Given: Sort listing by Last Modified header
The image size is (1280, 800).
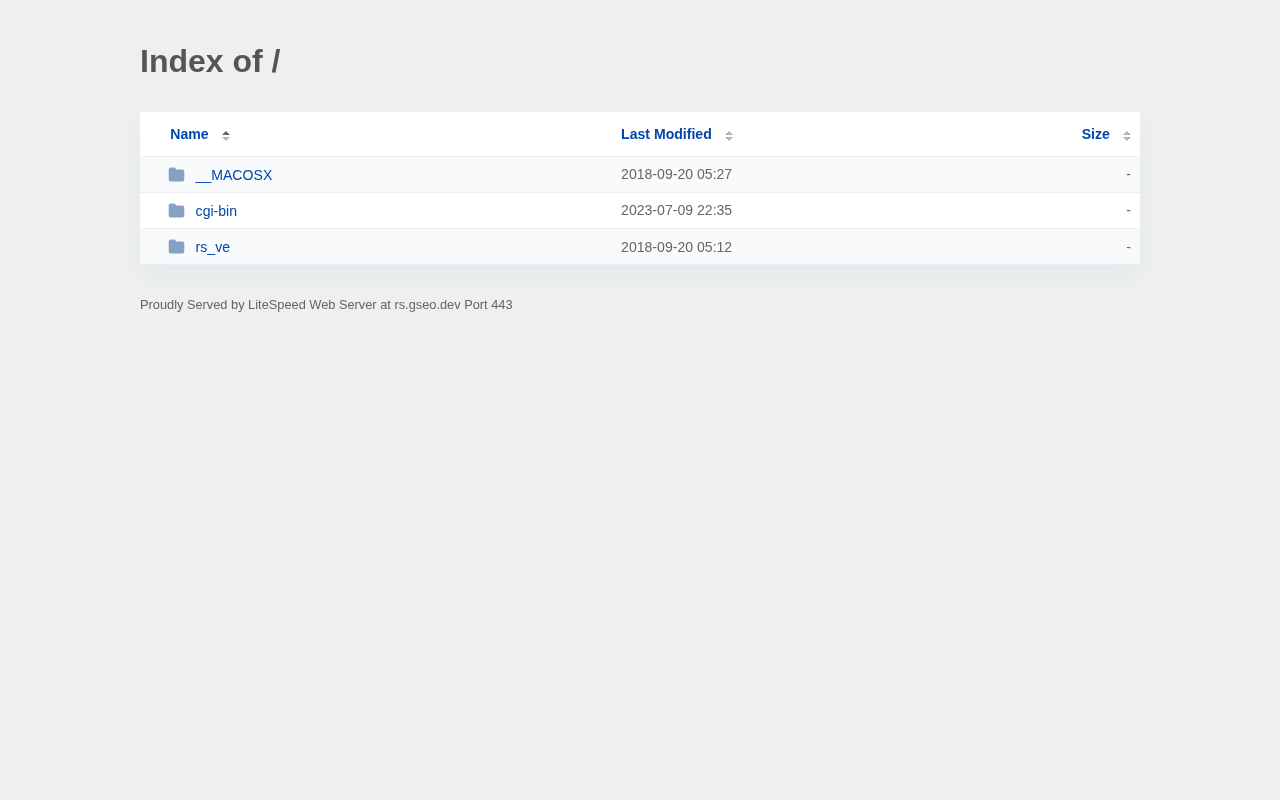Looking at the screenshot, I should coord(666,134).
